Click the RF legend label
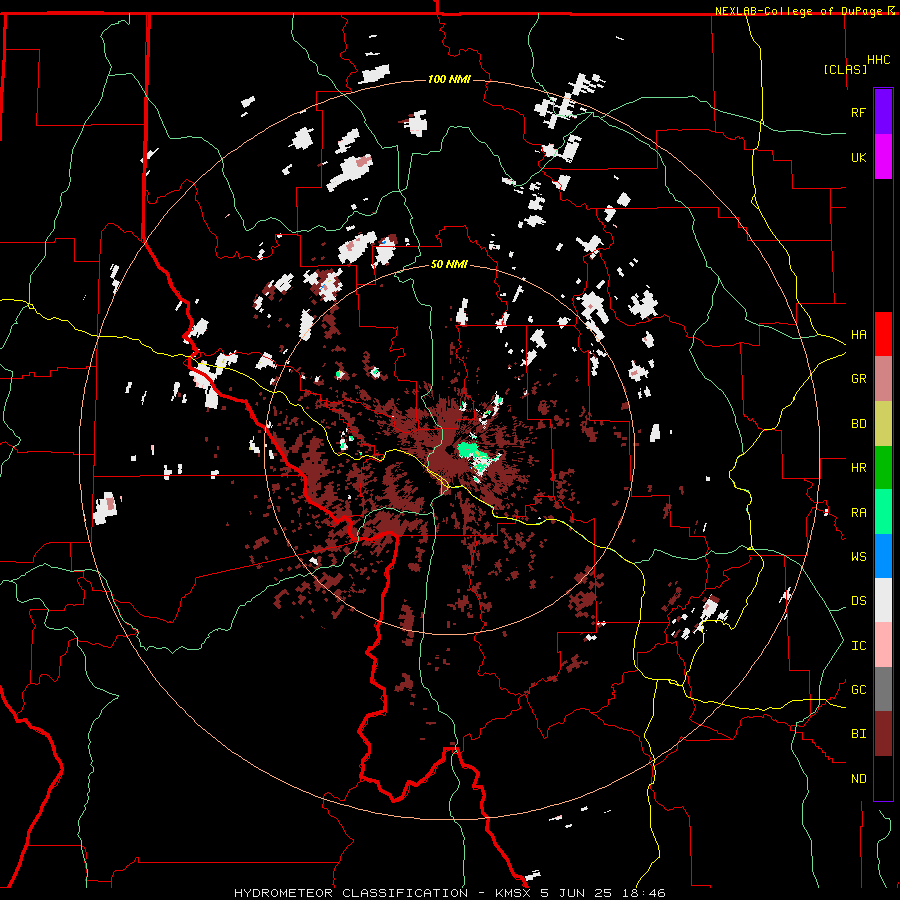This screenshot has height=900, width=900. 858,112
